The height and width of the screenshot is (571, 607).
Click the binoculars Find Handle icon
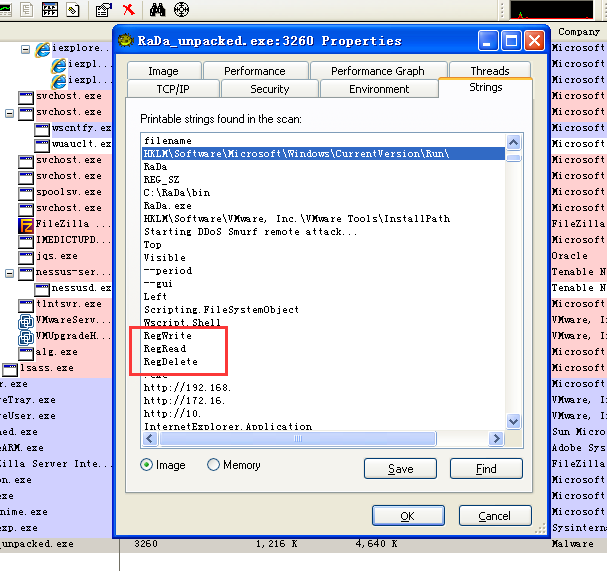157,10
